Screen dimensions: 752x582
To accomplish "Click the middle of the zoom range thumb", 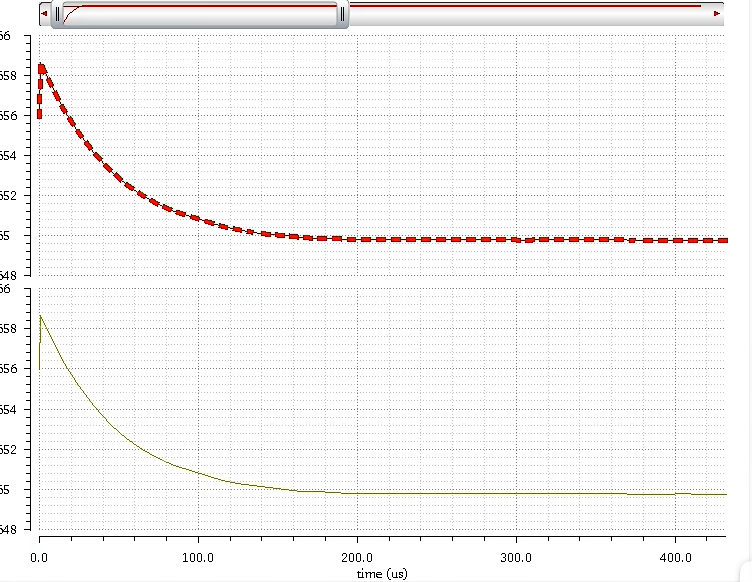I will pos(200,15).
